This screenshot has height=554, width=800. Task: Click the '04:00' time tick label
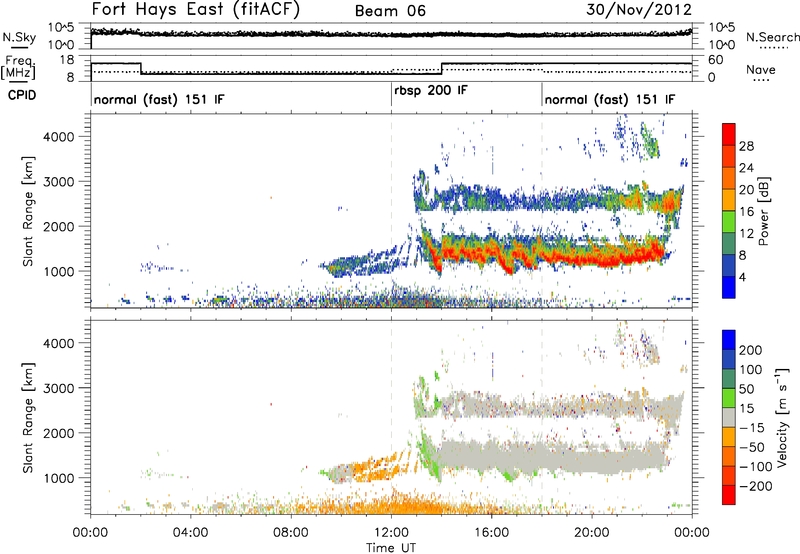(191, 533)
